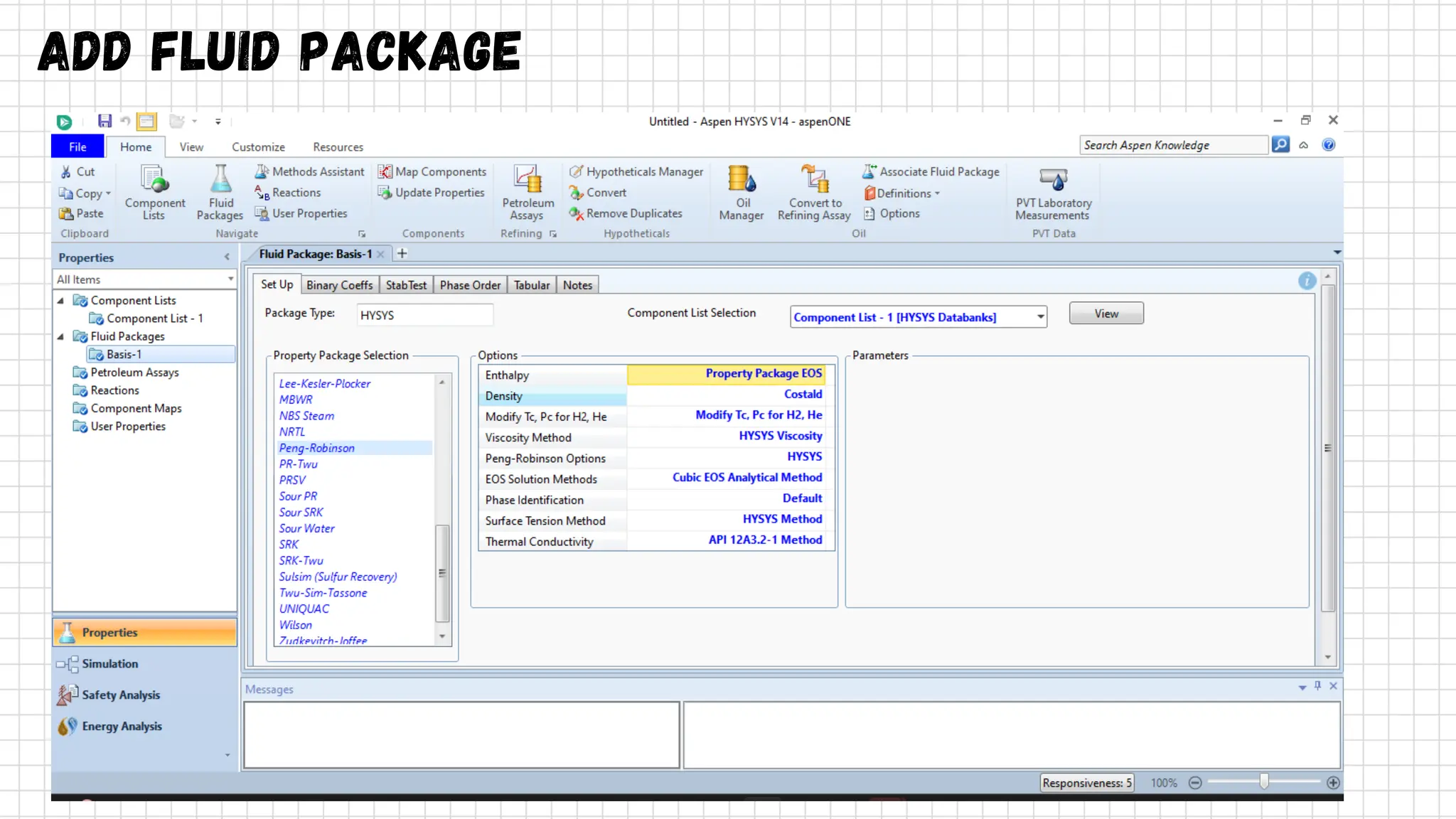Image resolution: width=1456 pixels, height=819 pixels.
Task: Open Options in Oil group
Action: pyautogui.click(x=892, y=213)
